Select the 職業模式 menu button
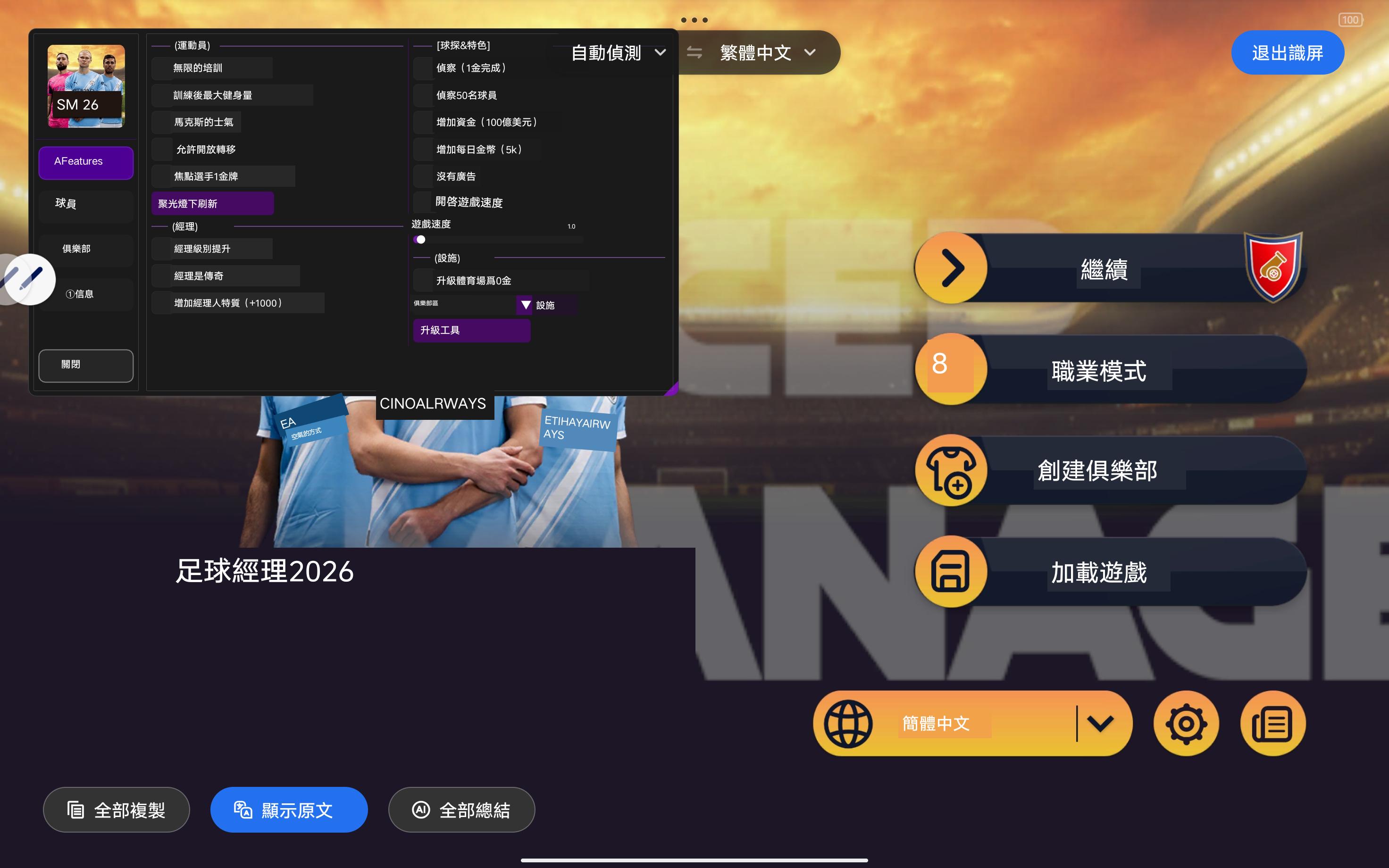 coord(1110,370)
